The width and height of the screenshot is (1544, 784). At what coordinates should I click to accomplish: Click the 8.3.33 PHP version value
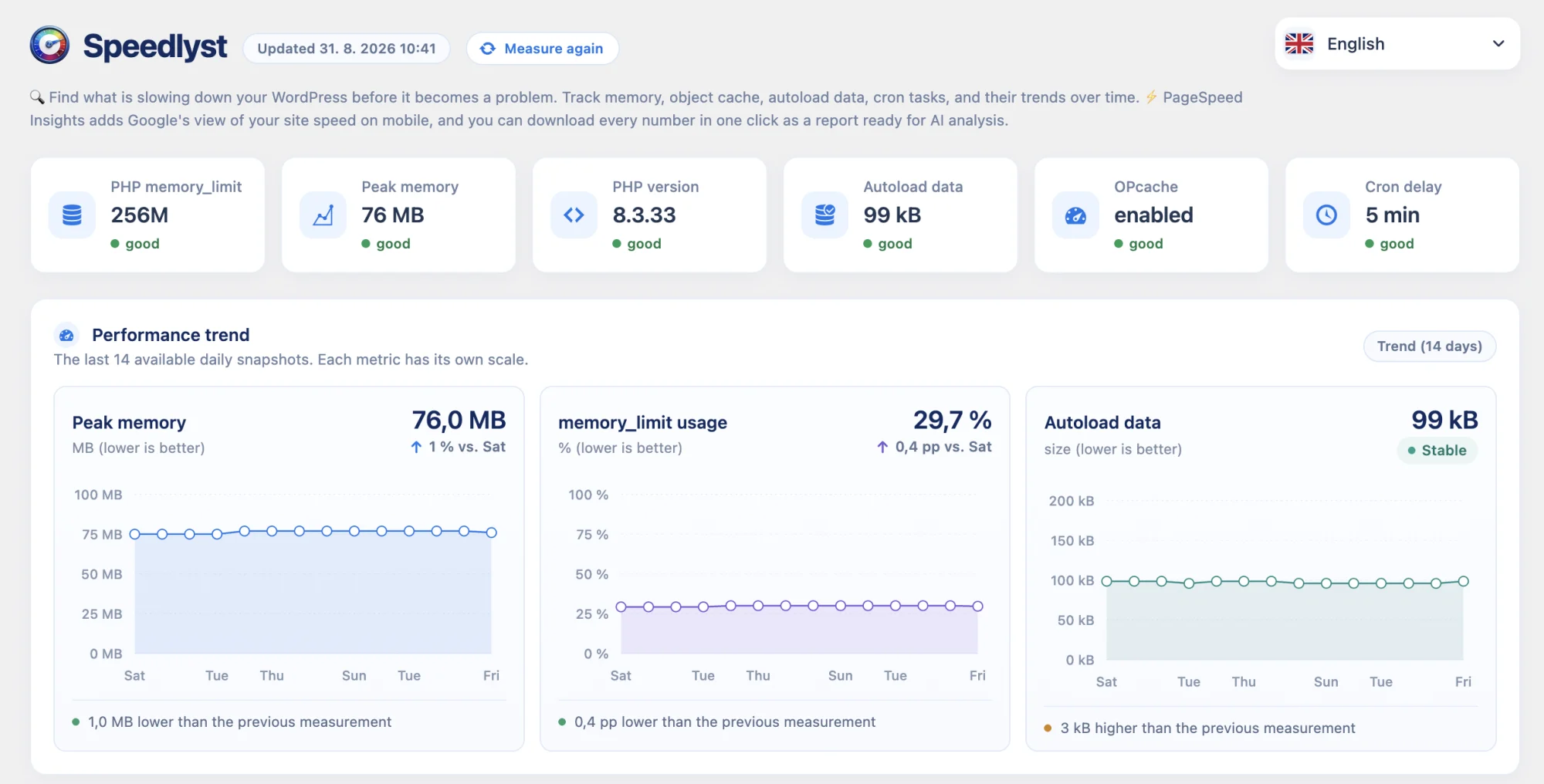click(x=644, y=215)
